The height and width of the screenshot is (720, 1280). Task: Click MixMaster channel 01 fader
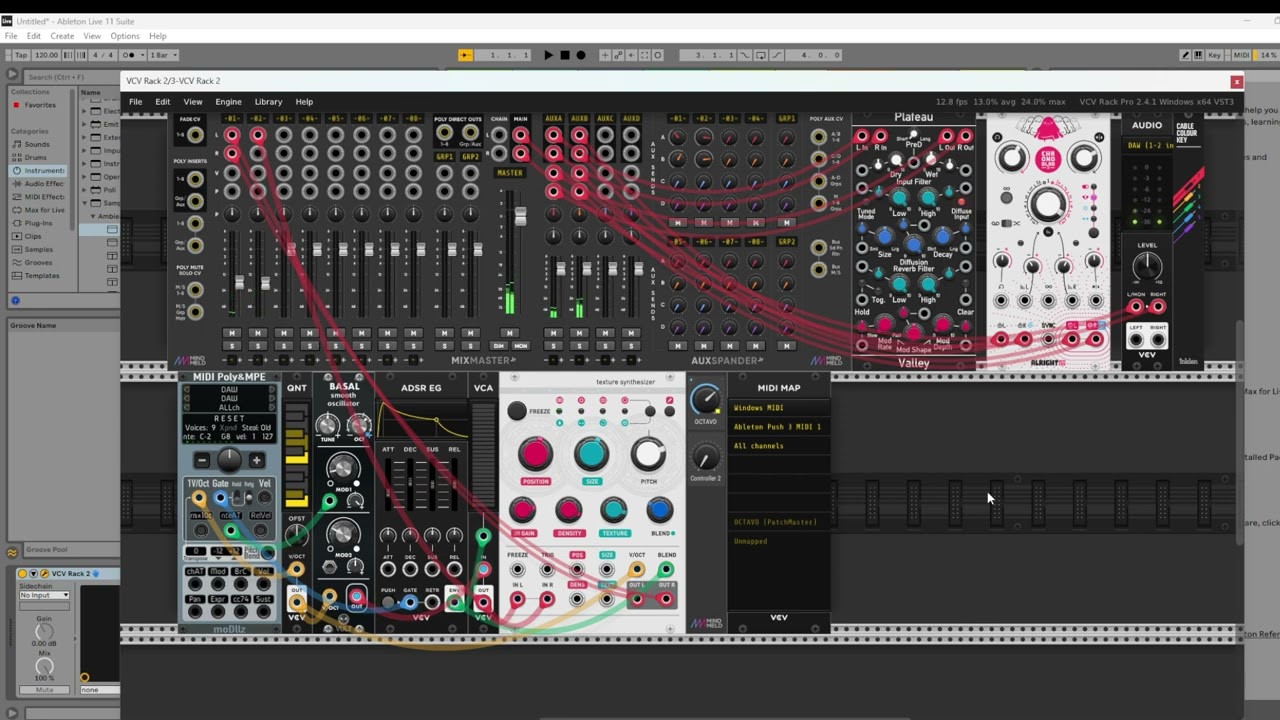[x=238, y=284]
